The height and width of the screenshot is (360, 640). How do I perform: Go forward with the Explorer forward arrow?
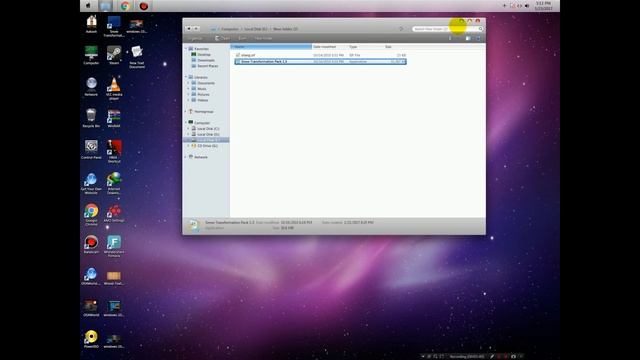coord(196,29)
